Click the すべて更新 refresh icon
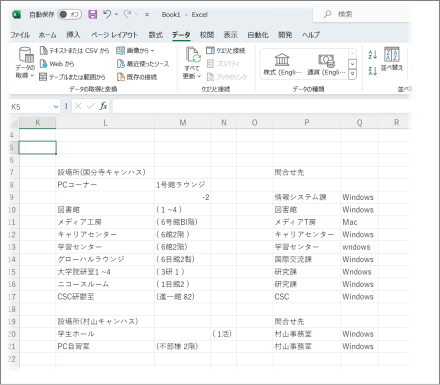 click(193, 55)
